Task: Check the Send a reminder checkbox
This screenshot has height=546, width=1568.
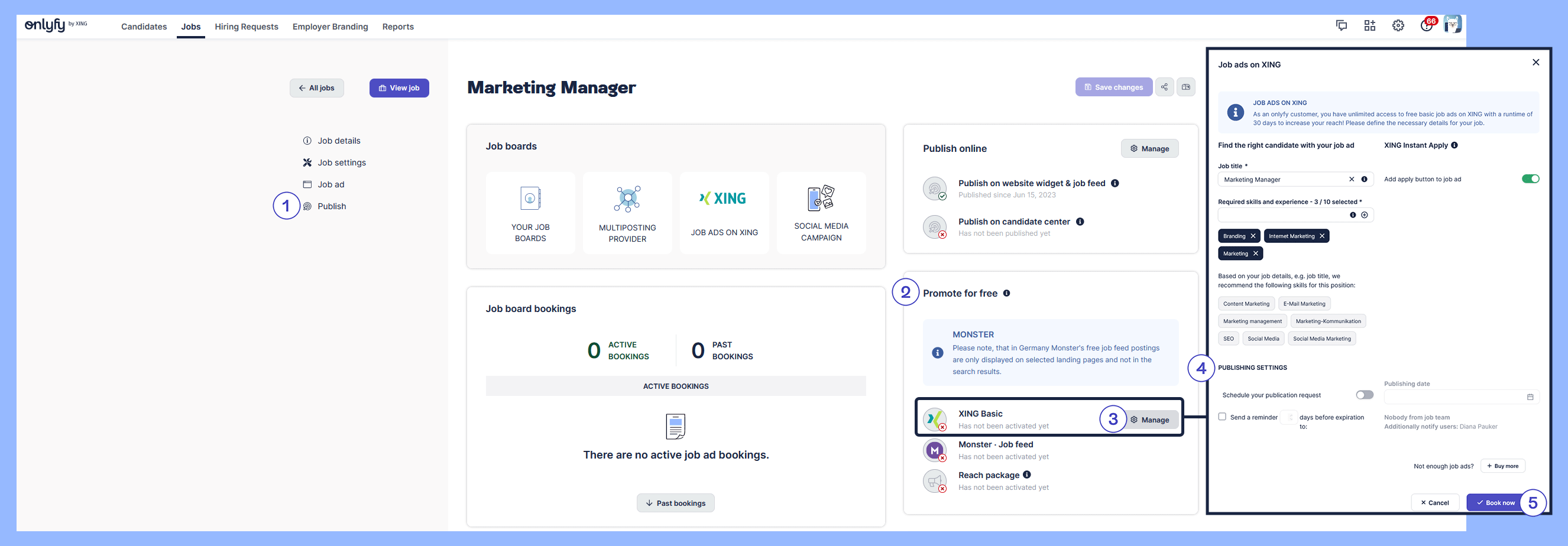Action: point(1222,417)
